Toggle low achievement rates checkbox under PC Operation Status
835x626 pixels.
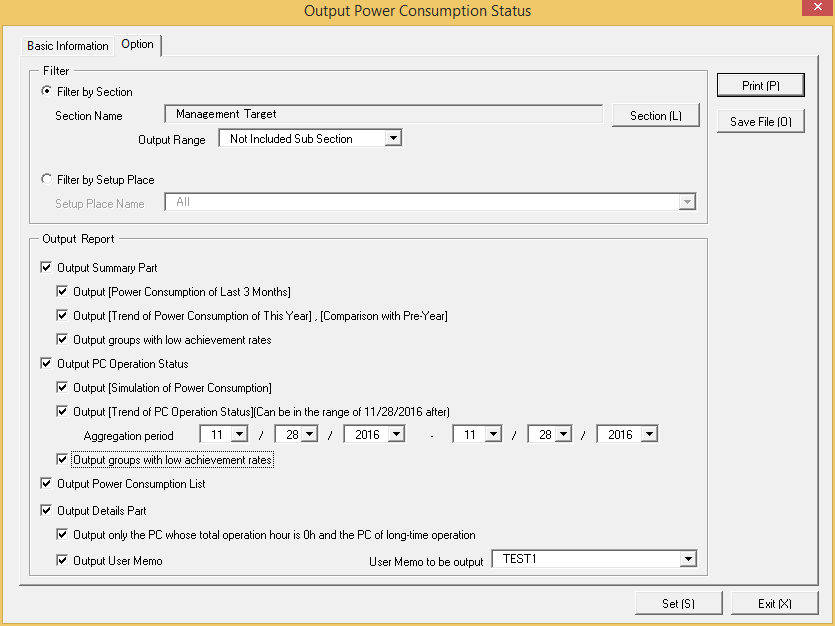62,459
